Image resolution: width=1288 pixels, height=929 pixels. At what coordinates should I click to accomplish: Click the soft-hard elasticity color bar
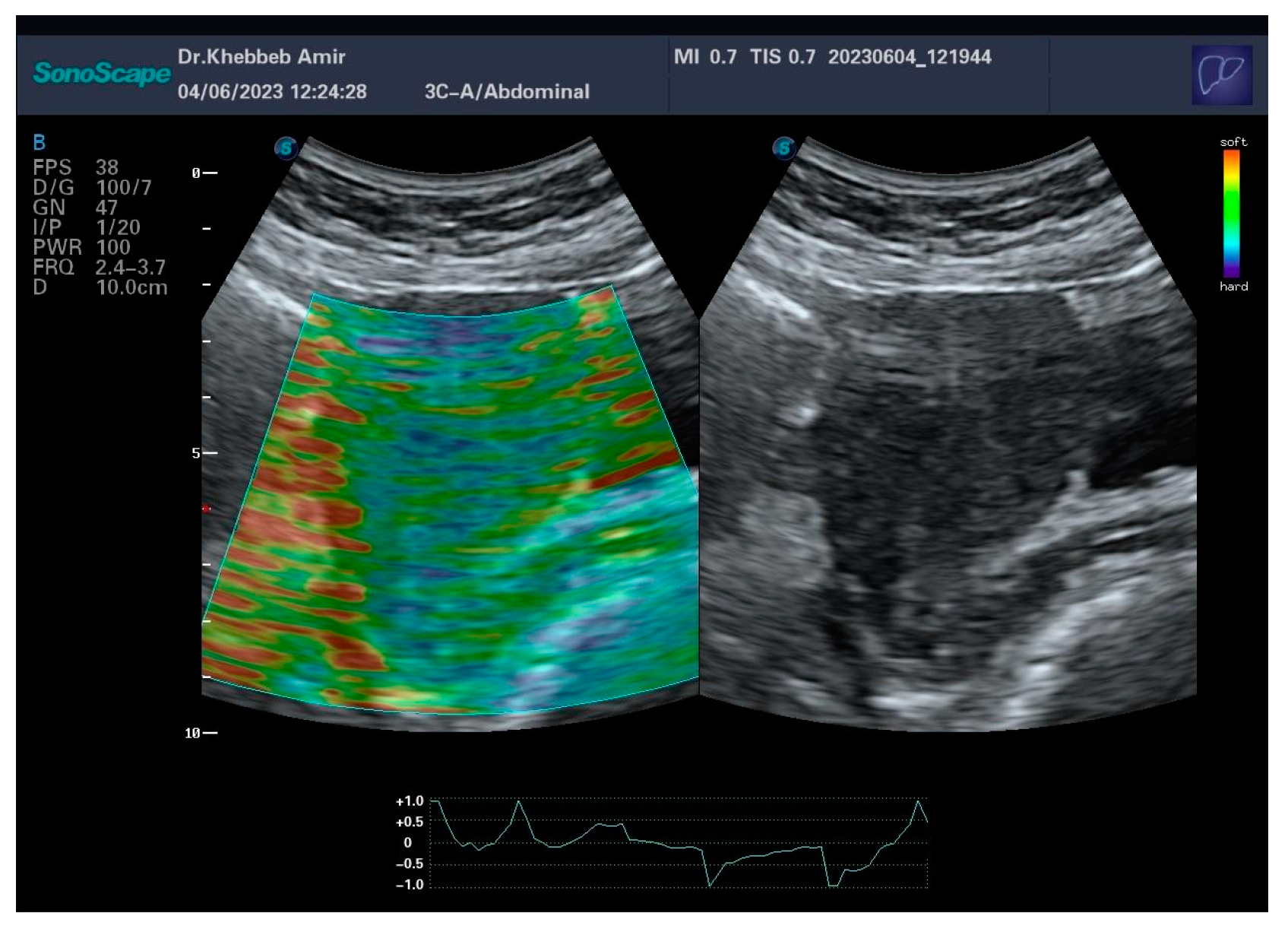(1231, 213)
